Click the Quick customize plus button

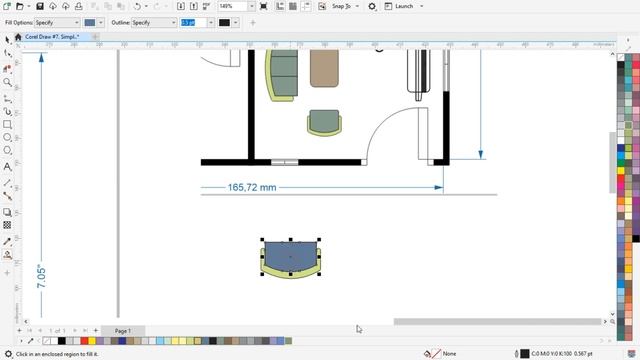click(x=7, y=273)
